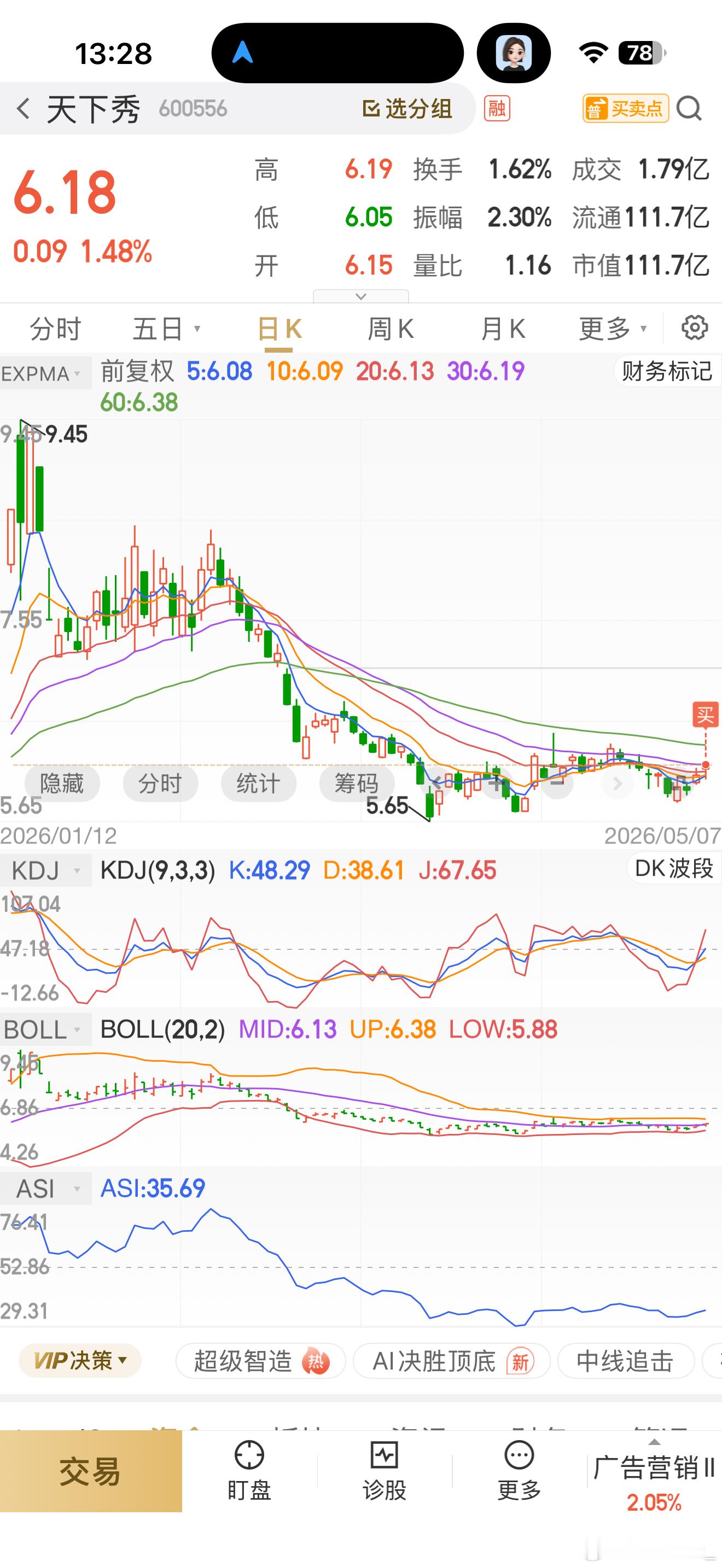Change the ASI indicator dropdown
The width and height of the screenshot is (722, 1568).
(x=45, y=1189)
